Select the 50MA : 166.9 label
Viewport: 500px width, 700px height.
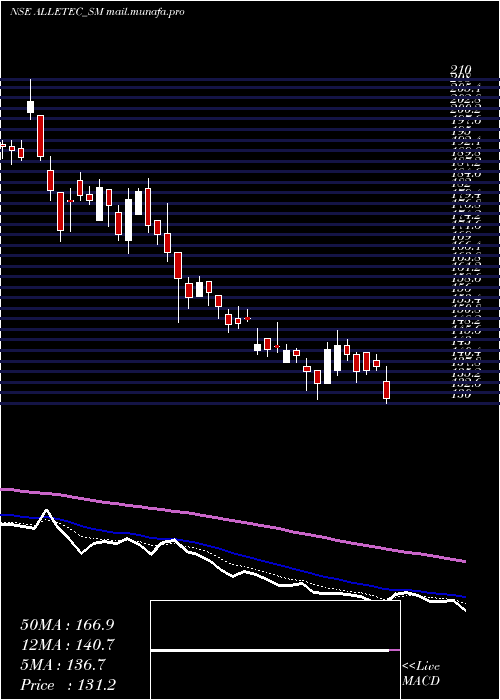click(x=66, y=625)
